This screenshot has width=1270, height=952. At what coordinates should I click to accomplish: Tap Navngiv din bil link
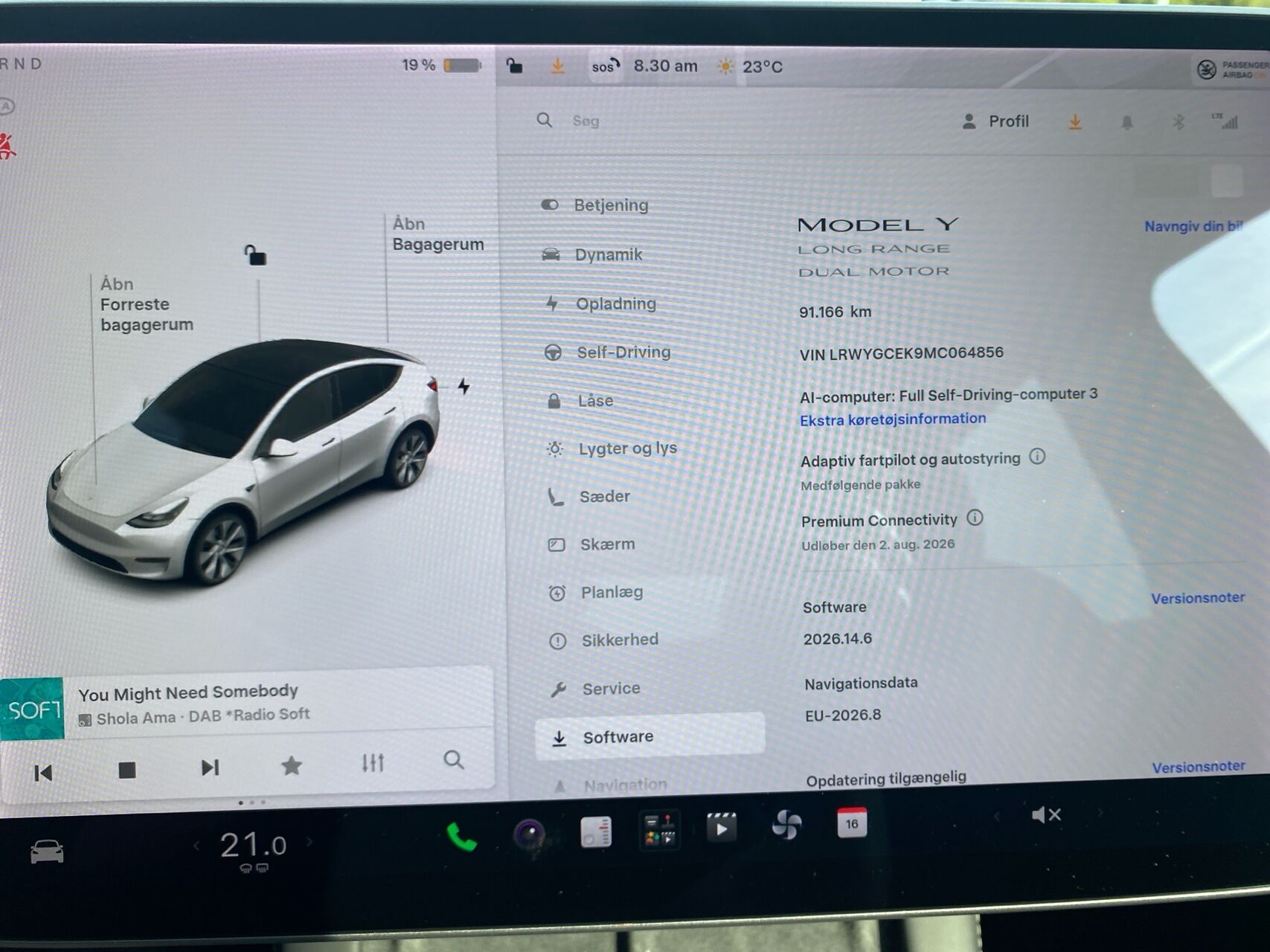click(x=1193, y=226)
